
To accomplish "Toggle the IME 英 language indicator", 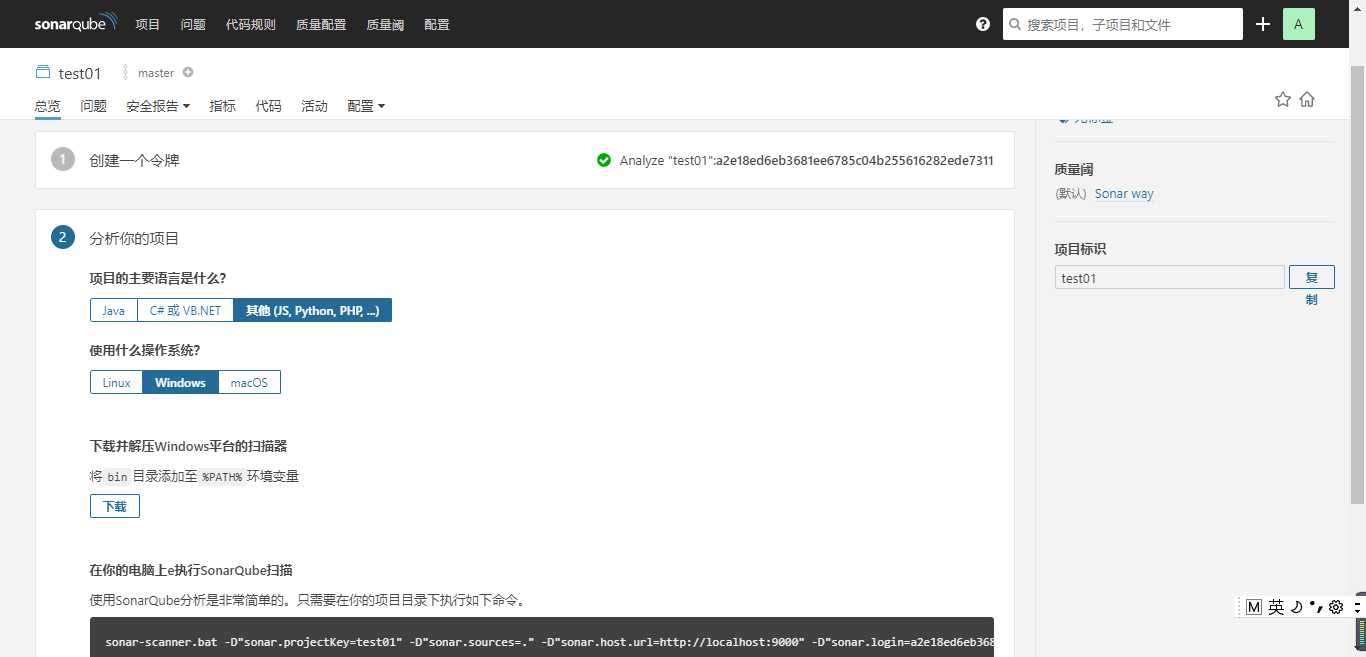I will coord(1276,606).
